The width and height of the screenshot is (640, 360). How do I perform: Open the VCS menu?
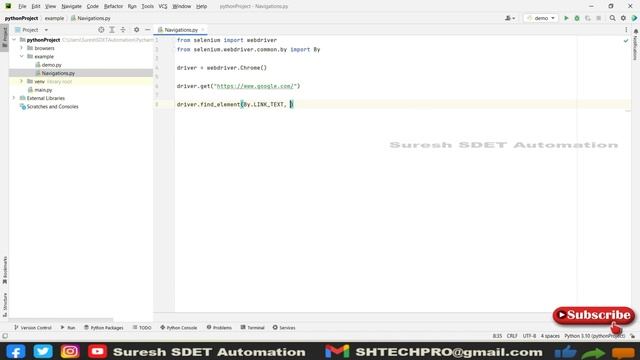pyautogui.click(x=163, y=7)
